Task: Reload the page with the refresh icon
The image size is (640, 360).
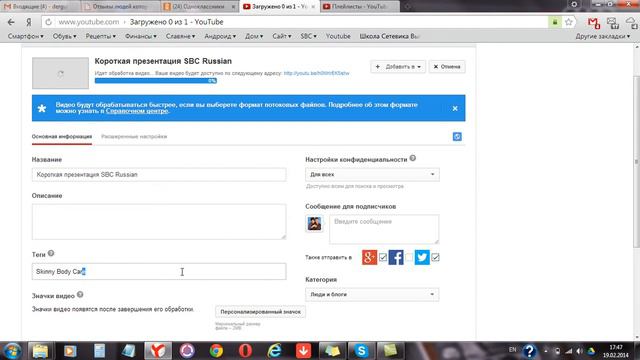Action: [48, 22]
